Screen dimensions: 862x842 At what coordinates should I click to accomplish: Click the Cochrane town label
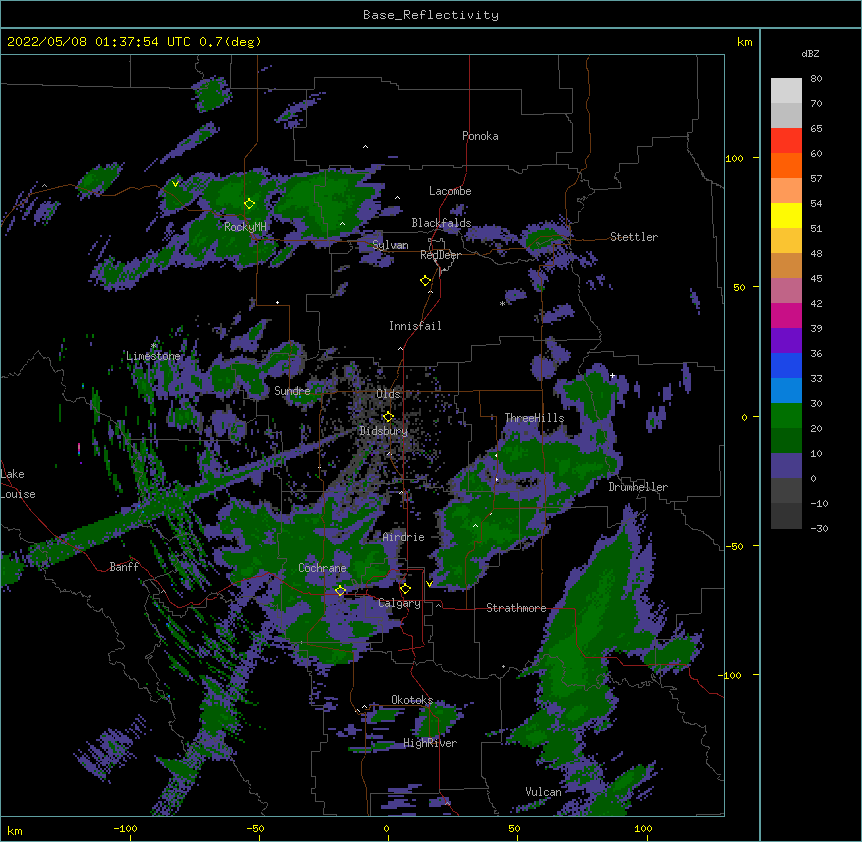[x=322, y=568]
